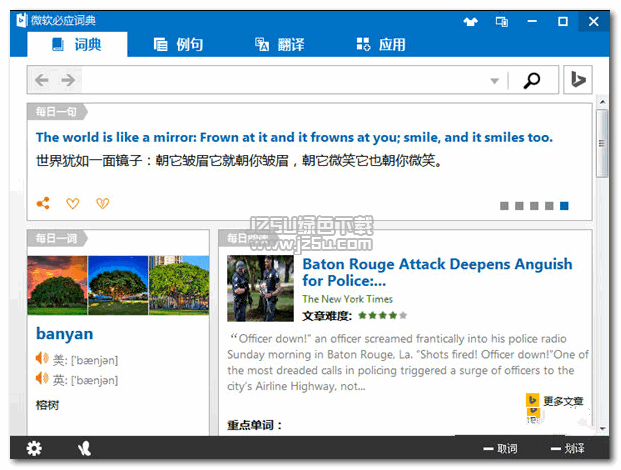Open settings gear in bottom bar

point(34,449)
